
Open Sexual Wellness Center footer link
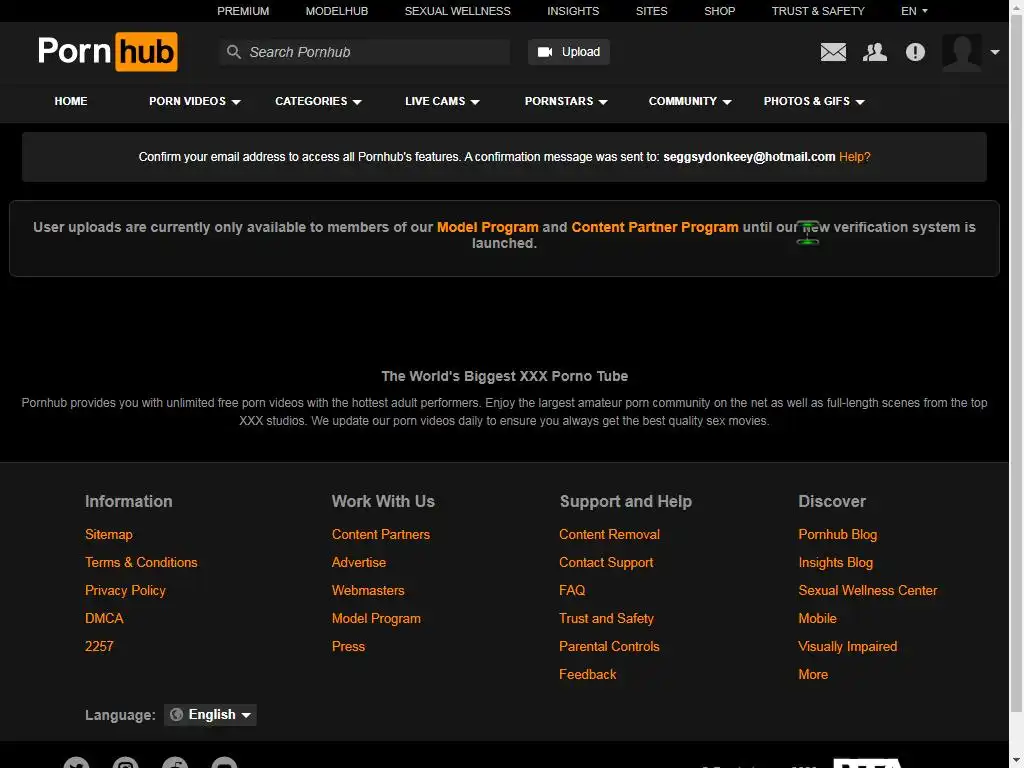point(867,590)
